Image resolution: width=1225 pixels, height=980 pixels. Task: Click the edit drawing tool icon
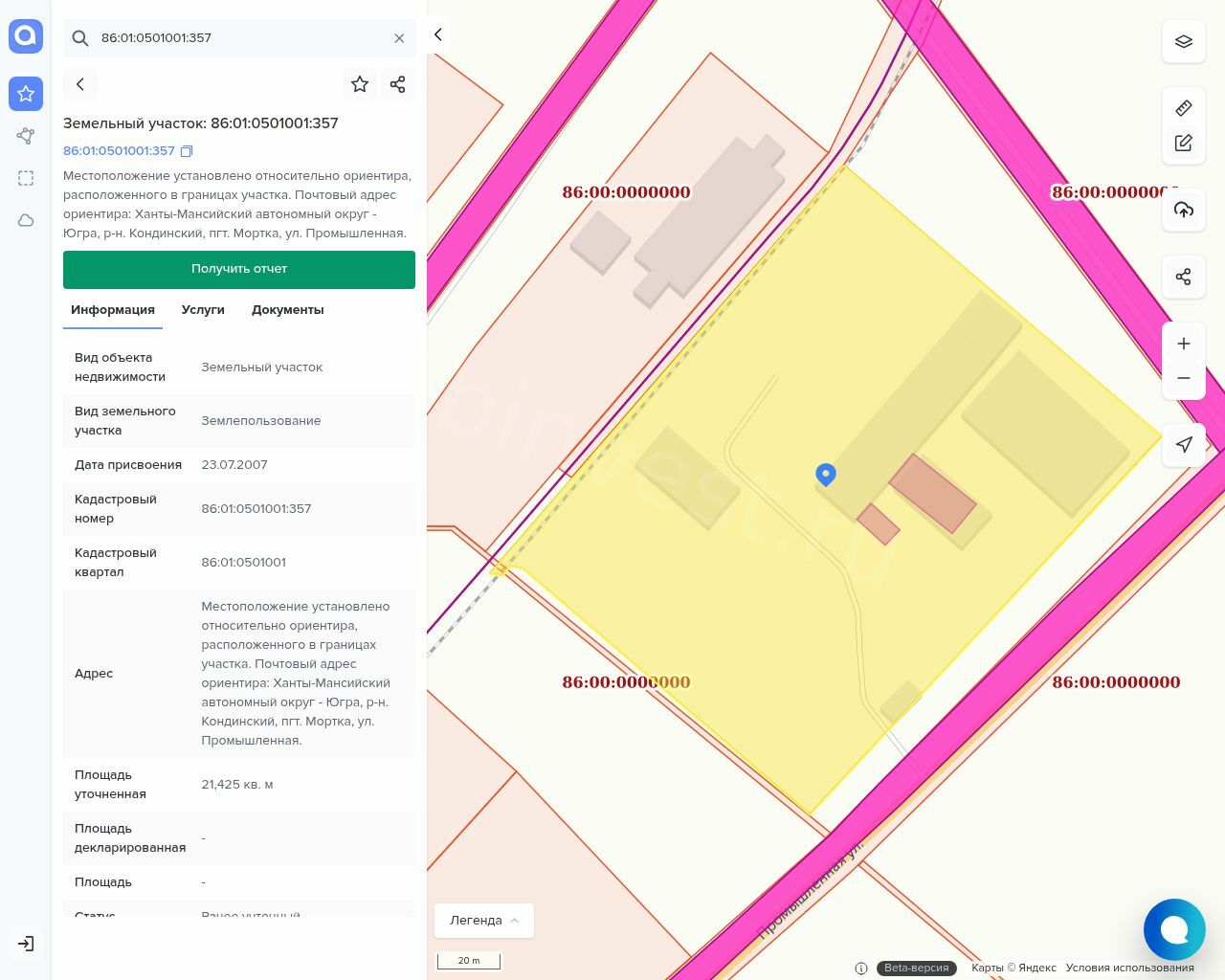point(1183,144)
